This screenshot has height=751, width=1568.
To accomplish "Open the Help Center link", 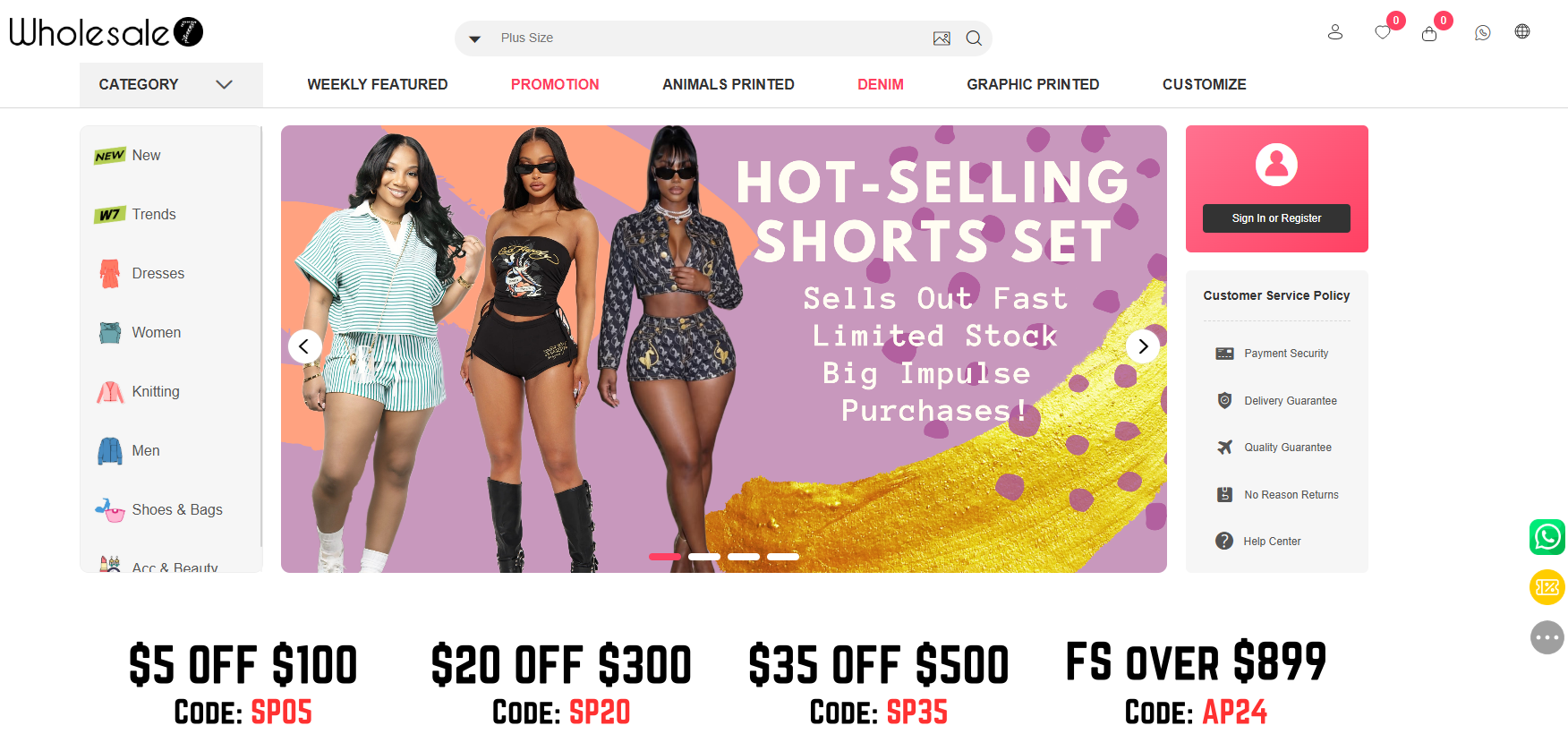I will 1272,542.
